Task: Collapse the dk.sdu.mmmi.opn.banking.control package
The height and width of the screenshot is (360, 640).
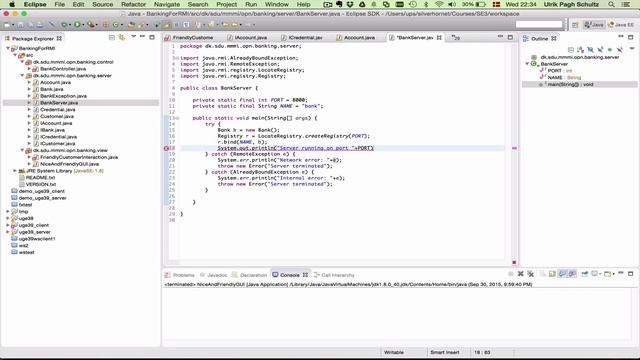Action: [22, 62]
